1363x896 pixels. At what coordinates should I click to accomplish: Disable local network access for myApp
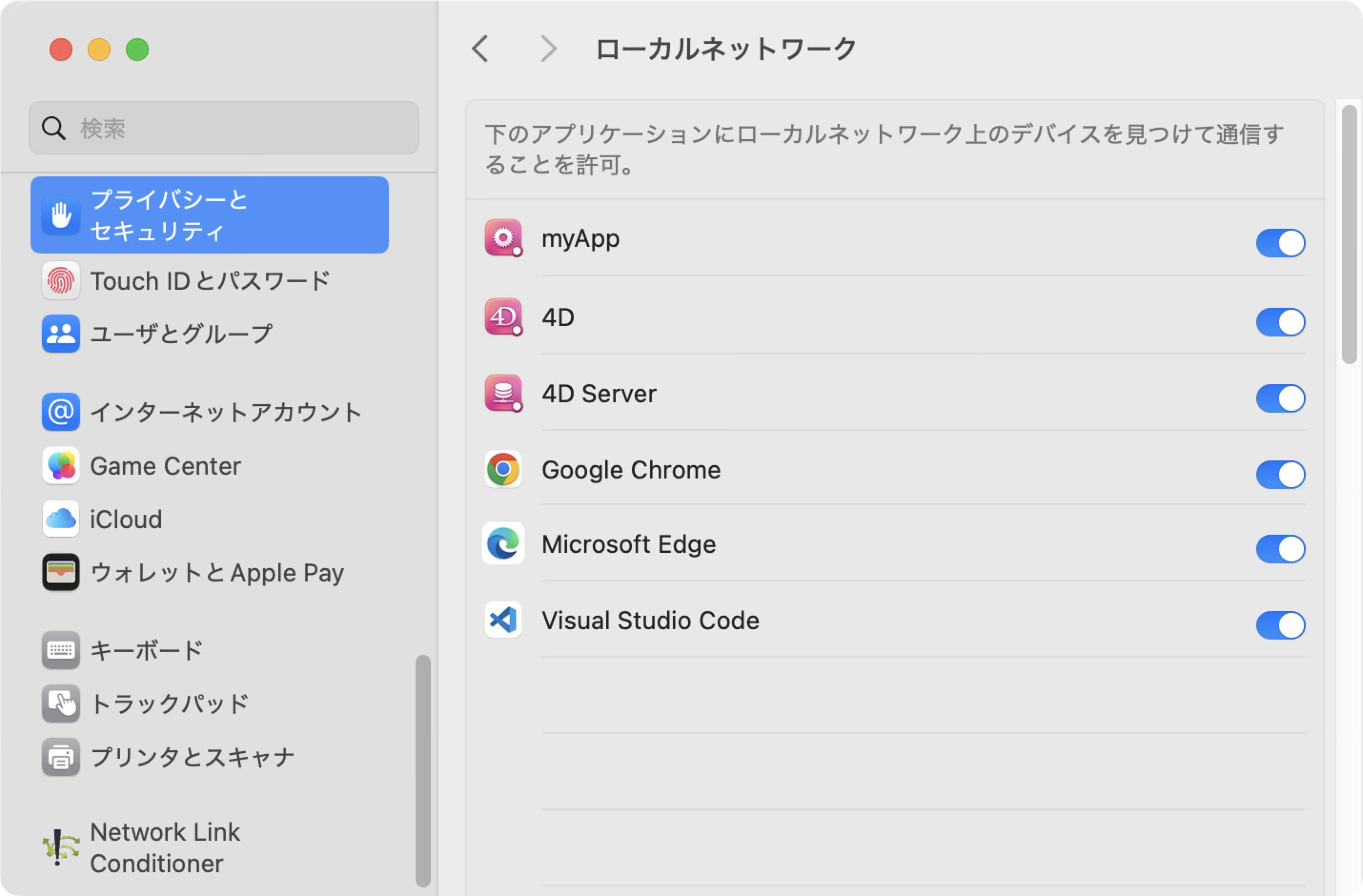pos(1280,243)
